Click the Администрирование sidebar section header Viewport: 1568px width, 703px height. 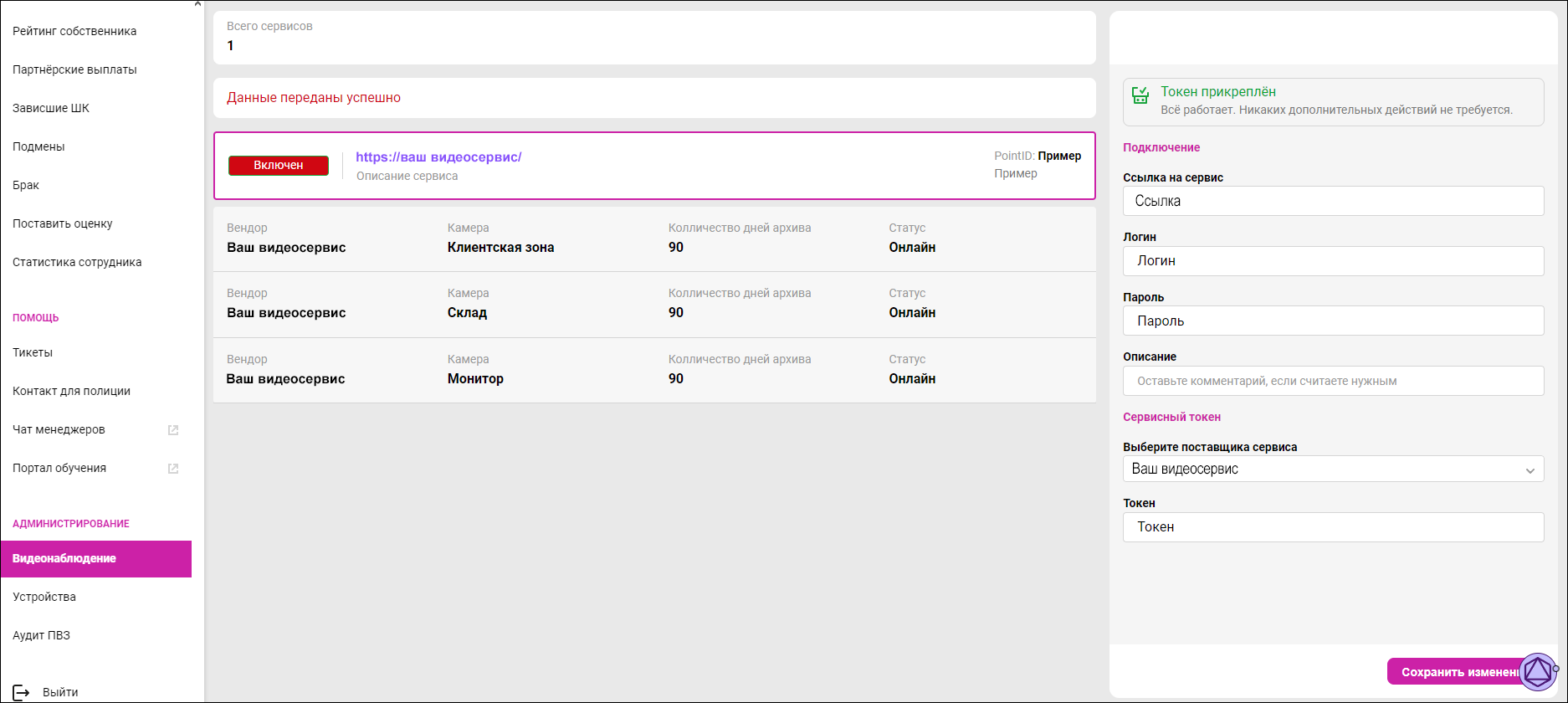point(71,523)
